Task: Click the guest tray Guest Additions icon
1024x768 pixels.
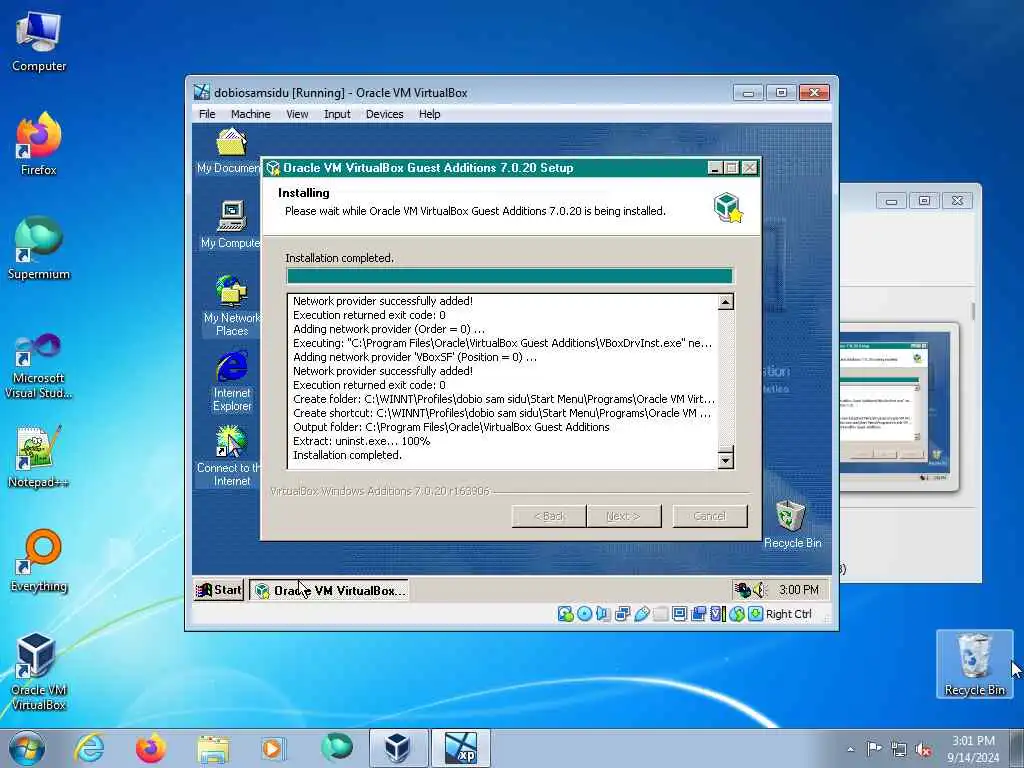Action: [x=742, y=590]
